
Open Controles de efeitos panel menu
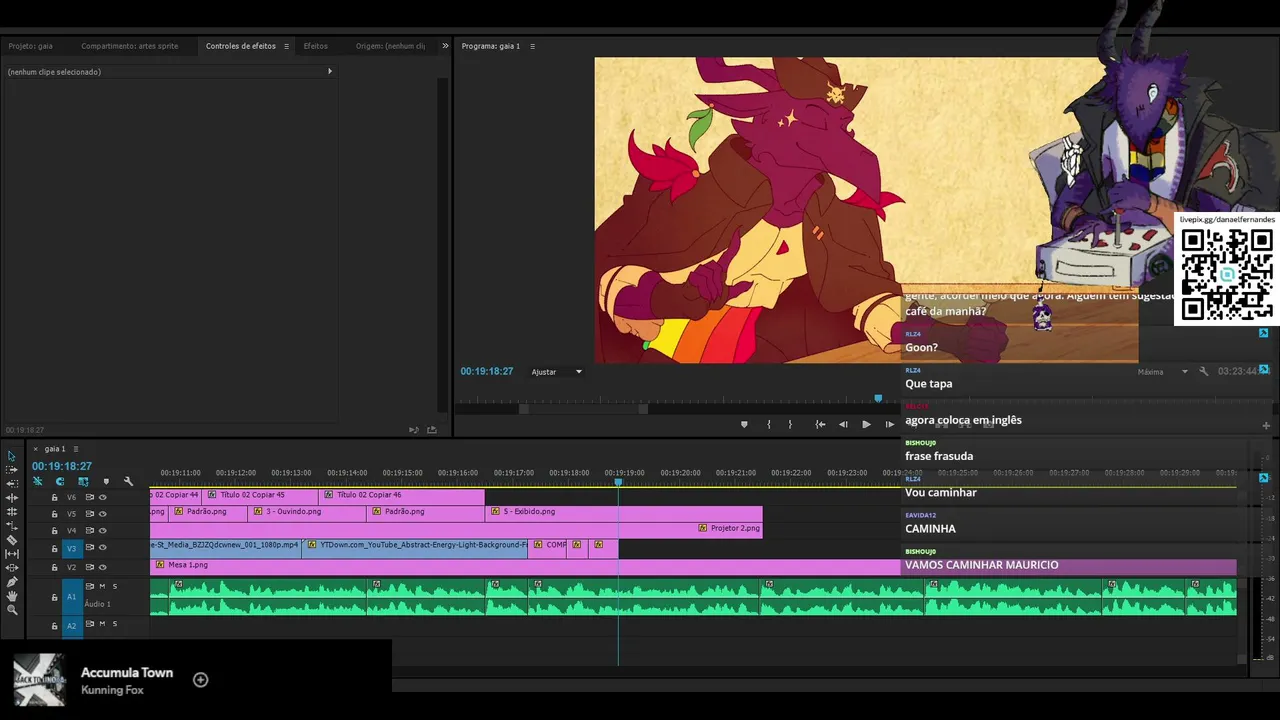(286, 46)
